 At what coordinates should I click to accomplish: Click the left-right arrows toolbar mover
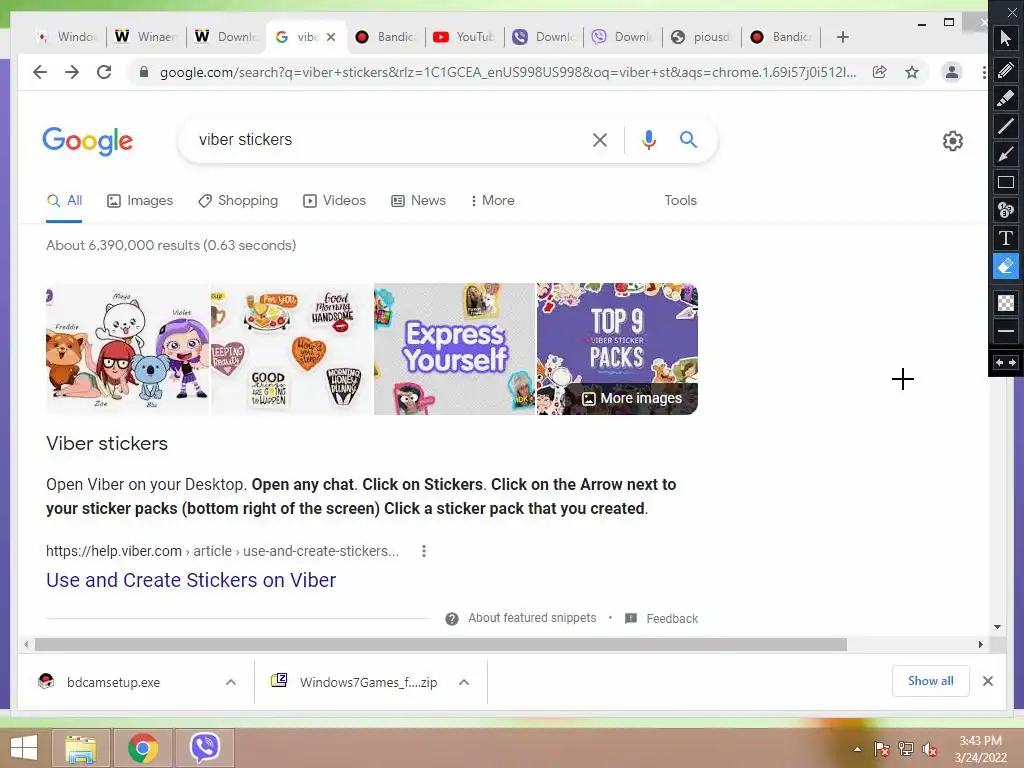tap(1006, 362)
